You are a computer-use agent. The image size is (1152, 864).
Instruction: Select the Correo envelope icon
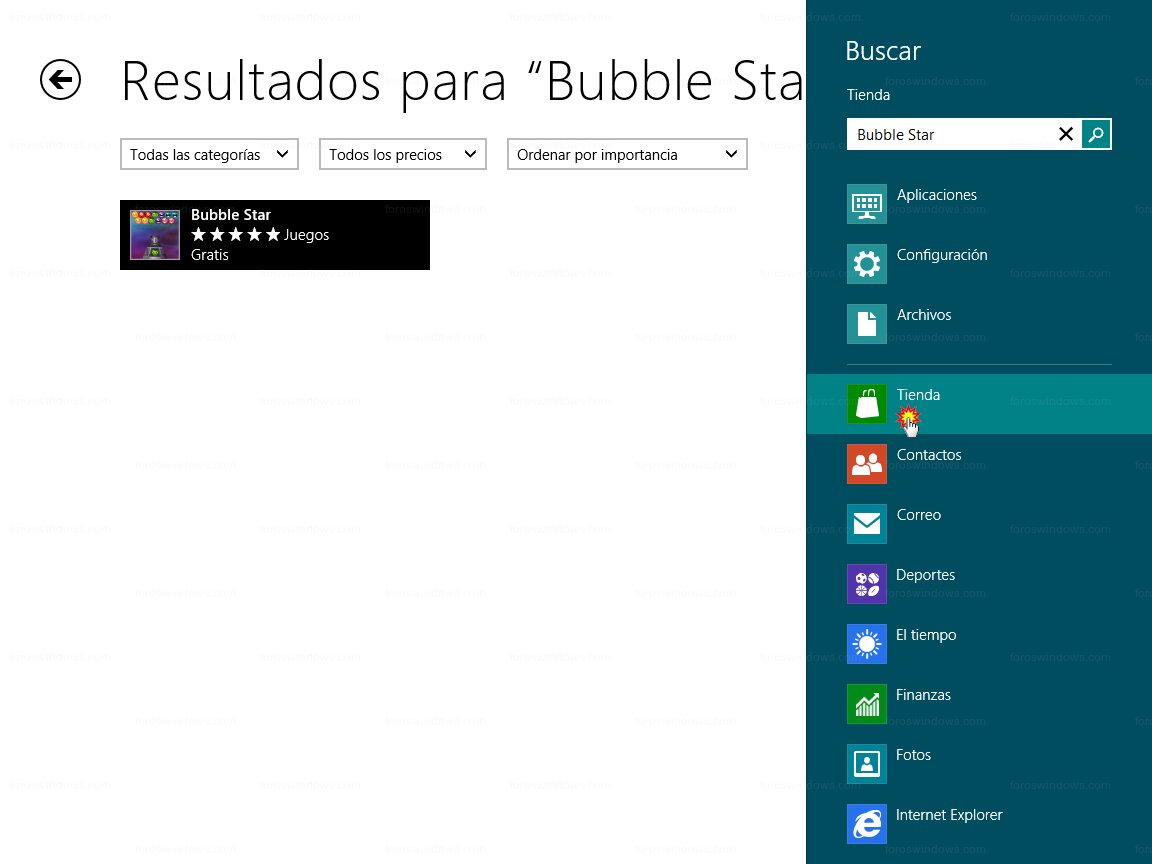click(x=867, y=524)
